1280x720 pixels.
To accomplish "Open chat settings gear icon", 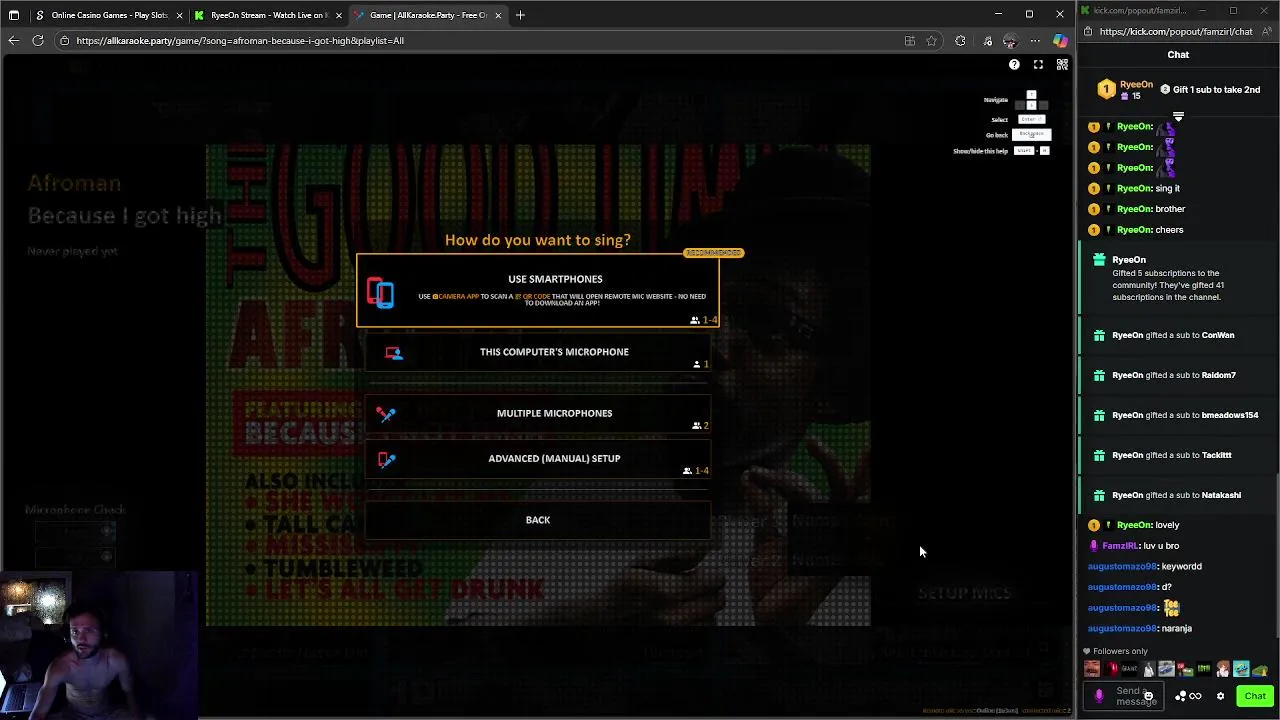I will pyautogui.click(x=1220, y=696).
